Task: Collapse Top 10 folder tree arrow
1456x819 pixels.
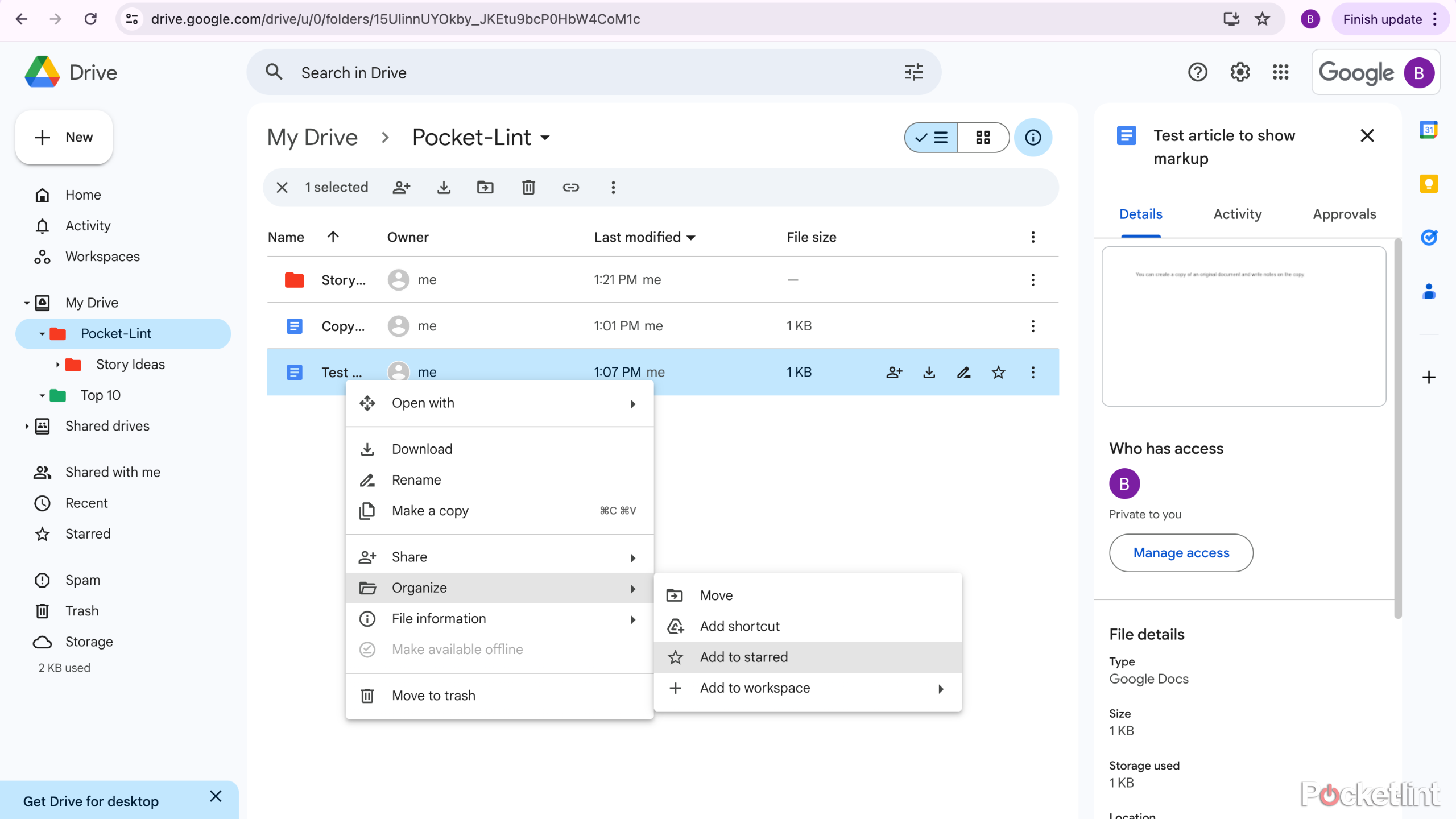Action: click(x=42, y=395)
